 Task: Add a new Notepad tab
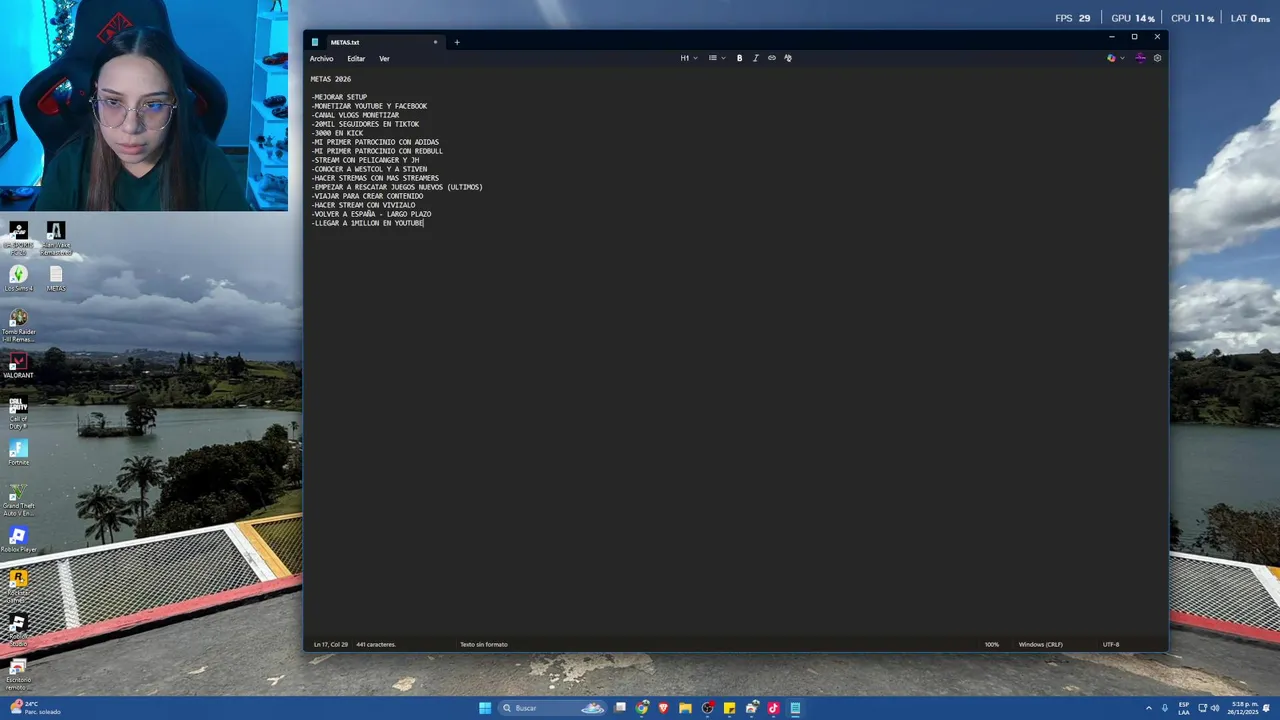[x=457, y=42]
